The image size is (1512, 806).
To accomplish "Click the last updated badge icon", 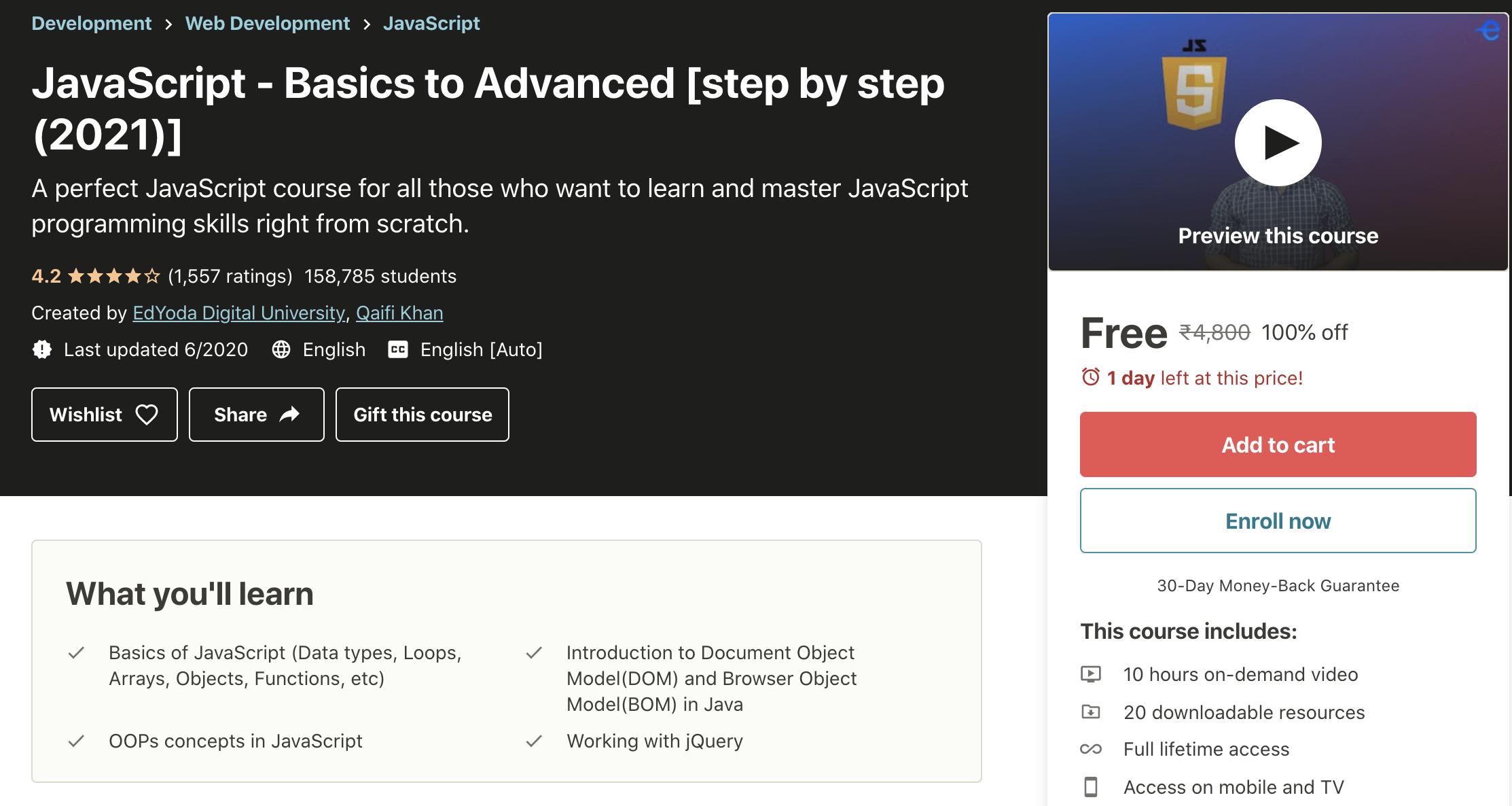I will (42, 349).
